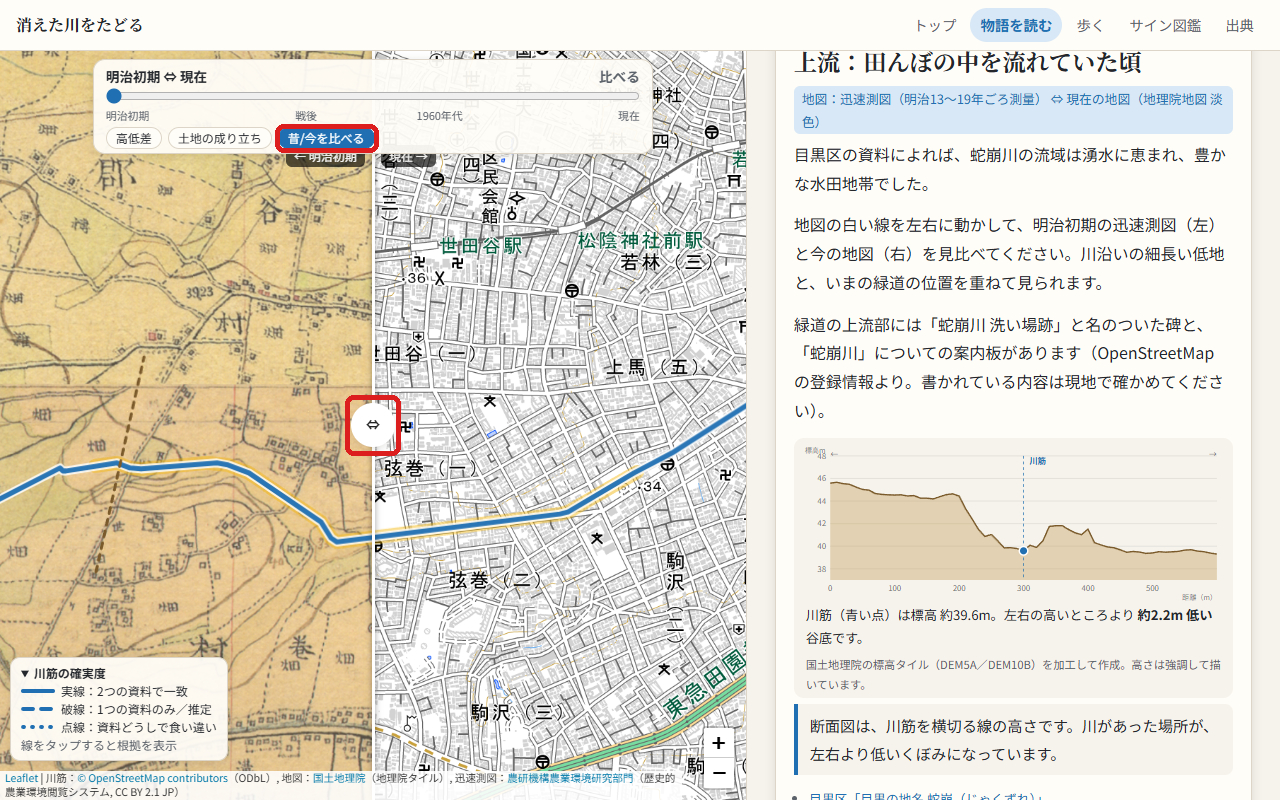The width and height of the screenshot is (1280, 800).
Task: Go to the 出典 tab
Action: tap(1240, 26)
